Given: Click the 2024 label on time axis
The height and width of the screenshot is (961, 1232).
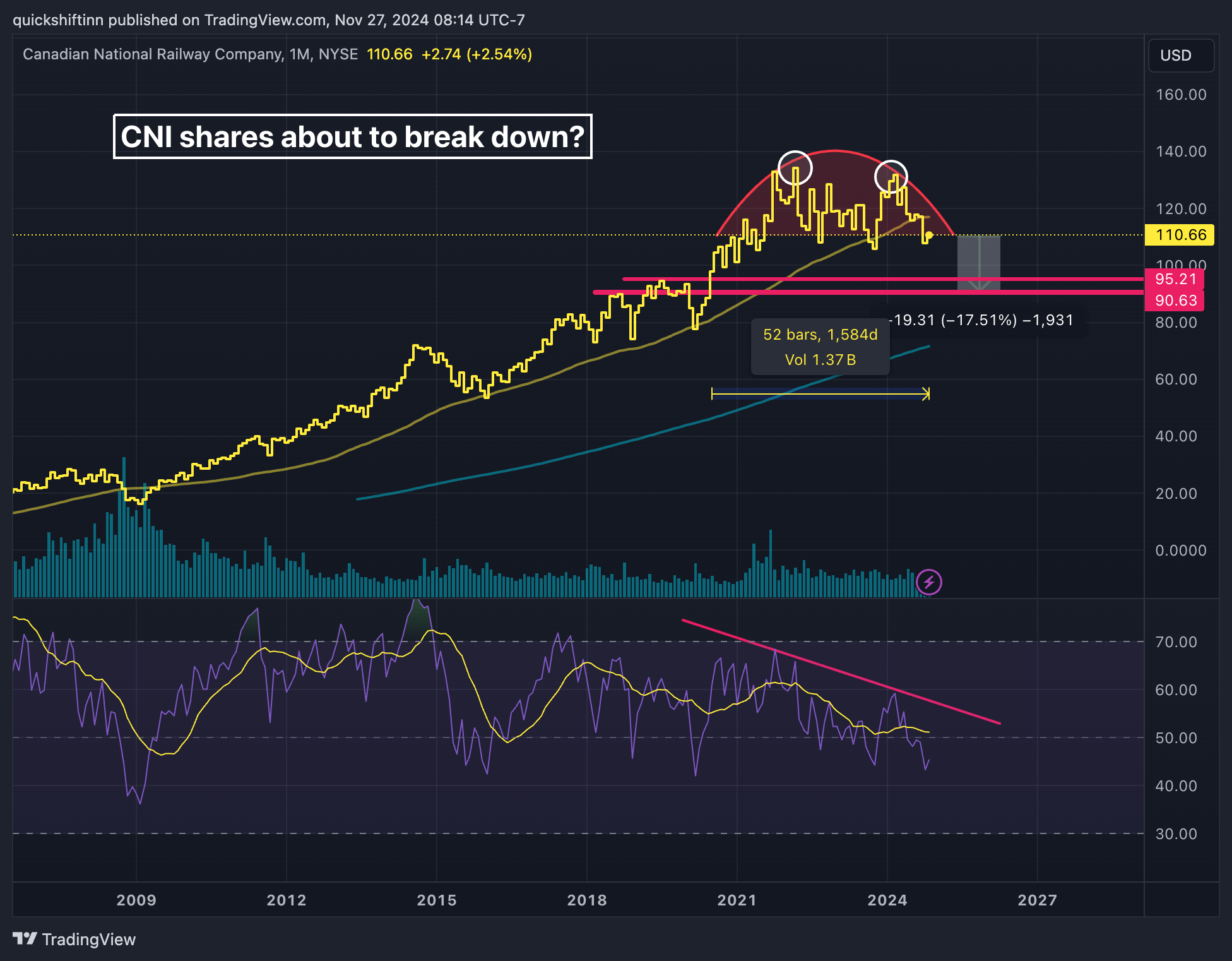Looking at the screenshot, I should click(887, 900).
